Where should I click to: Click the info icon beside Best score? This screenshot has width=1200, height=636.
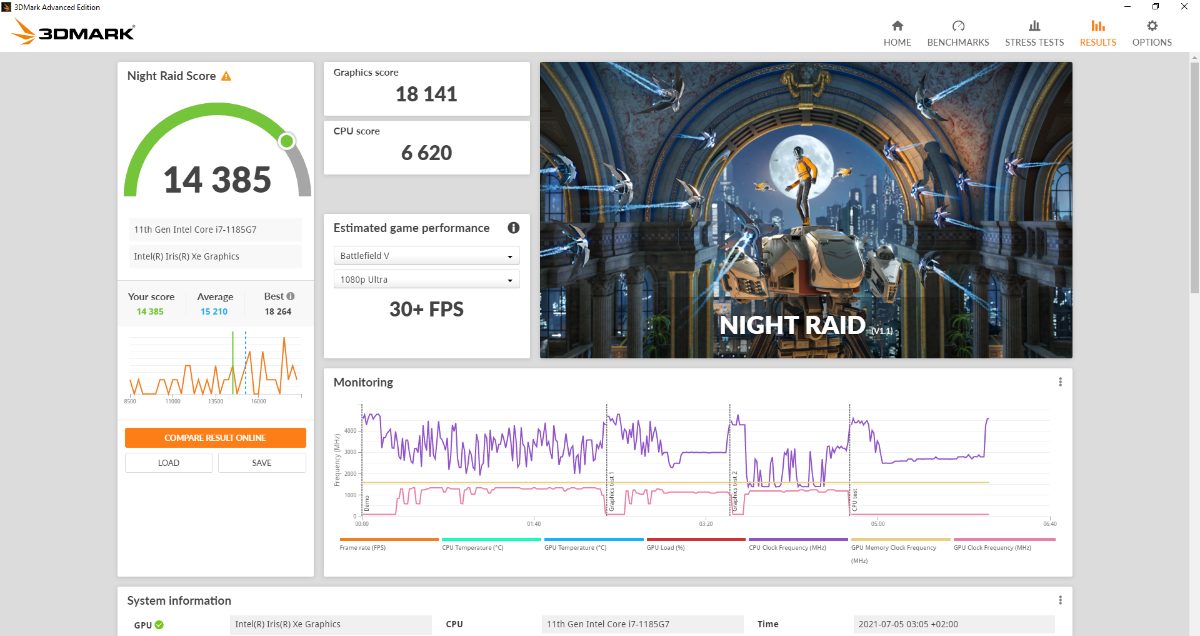click(291, 296)
